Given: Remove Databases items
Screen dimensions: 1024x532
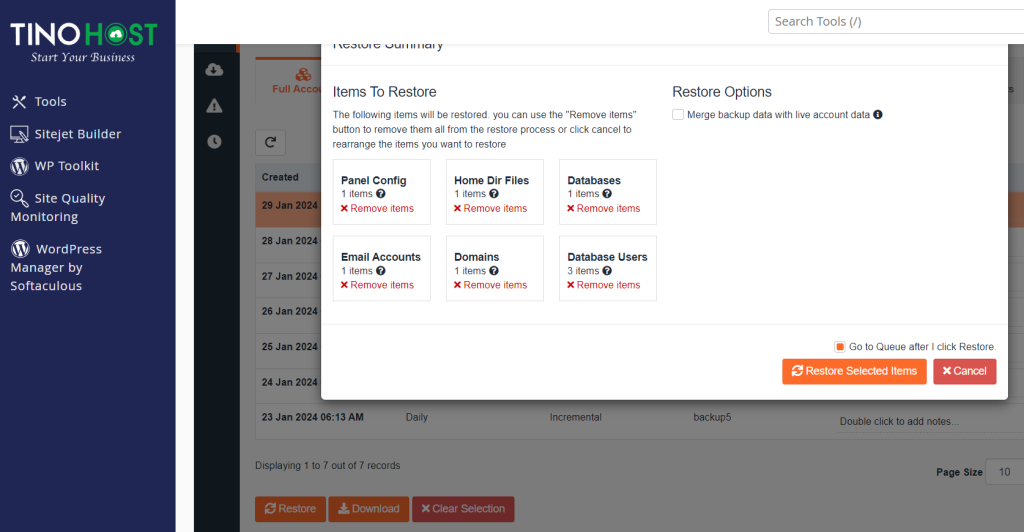Looking at the screenshot, I should [603, 209].
